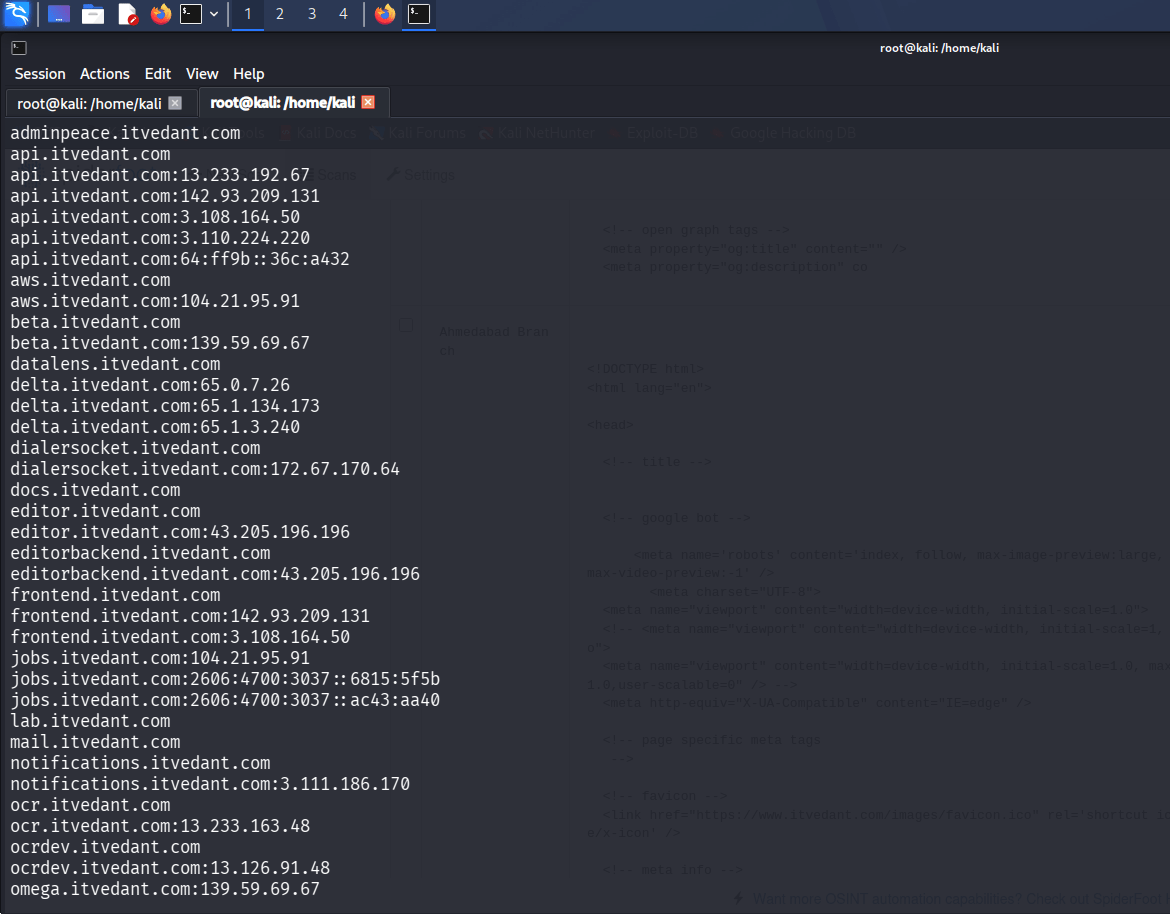The height and width of the screenshot is (914, 1170).
Task: Click docs.itvedant.com line
Action: (x=95, y=490)
